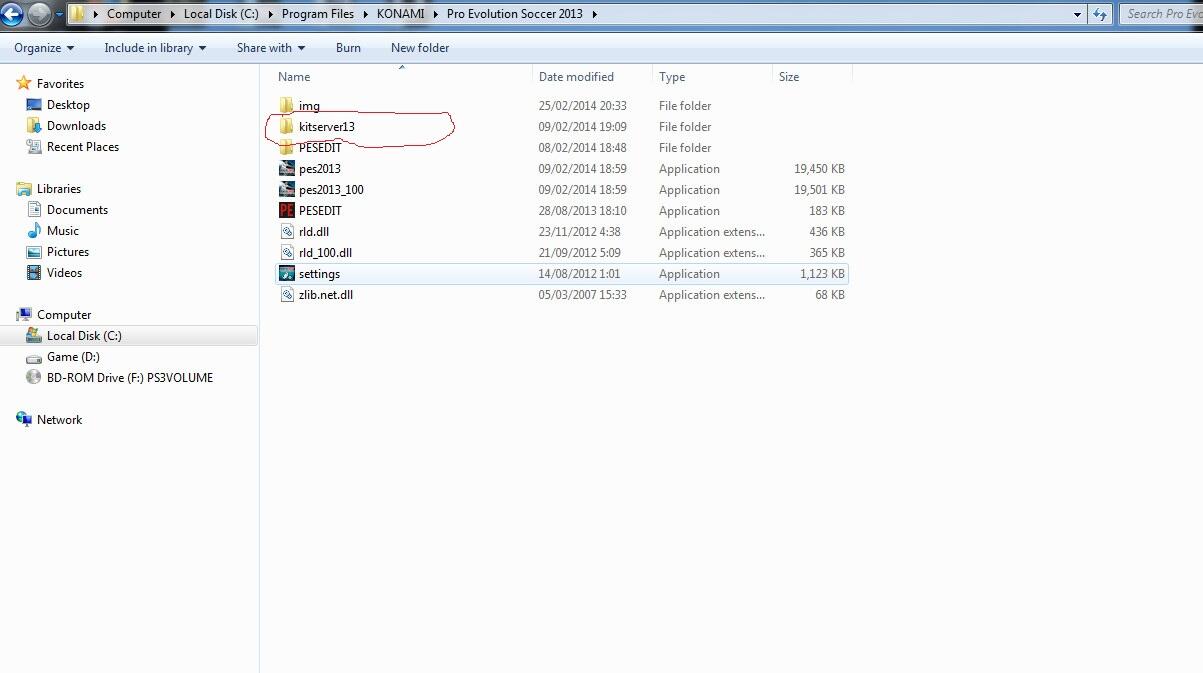Open Downloads in the Favorites list
1203x673 pixels.
76,126
